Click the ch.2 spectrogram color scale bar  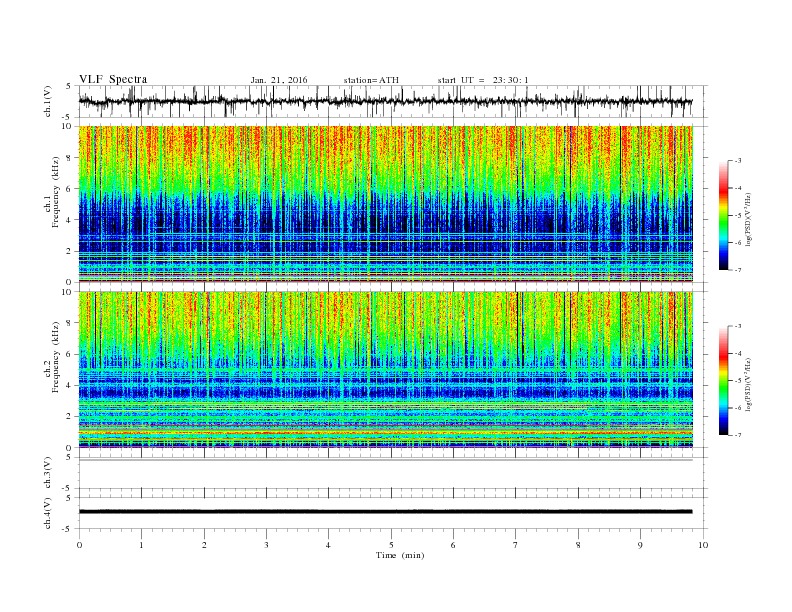[724, 381]
